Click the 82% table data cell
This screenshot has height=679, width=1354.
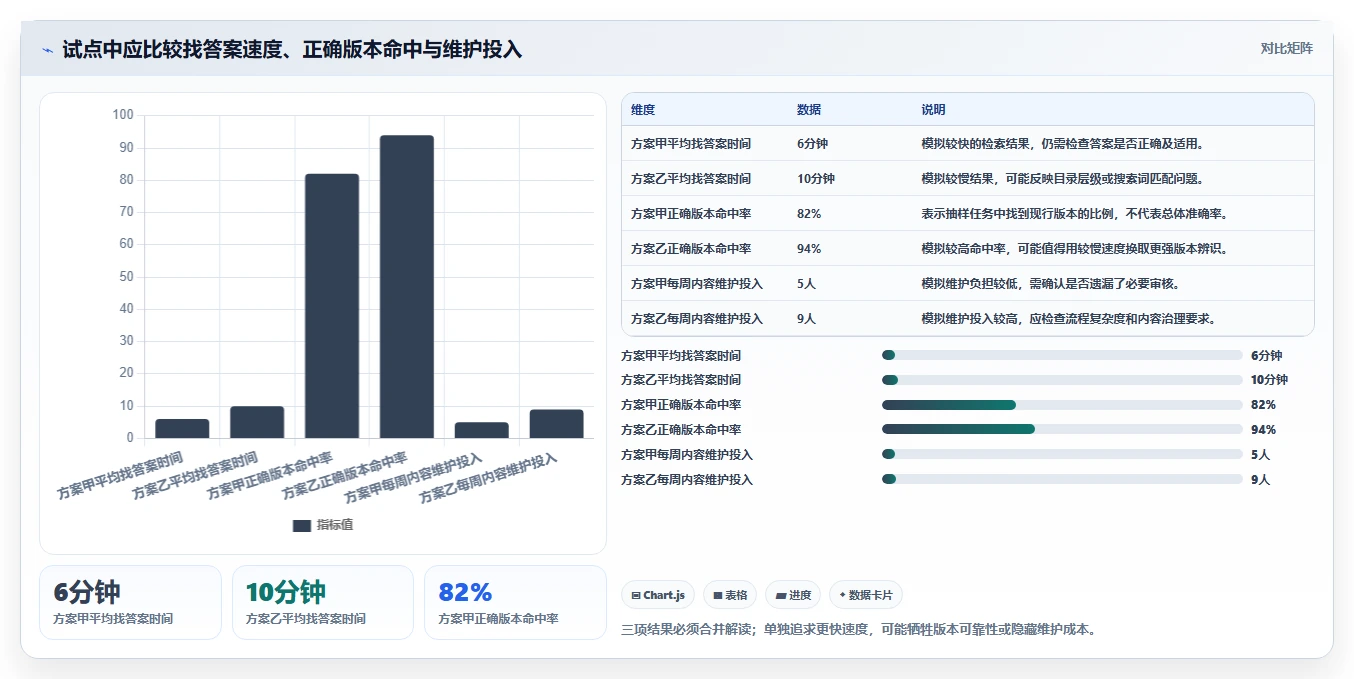pos(809,214)
